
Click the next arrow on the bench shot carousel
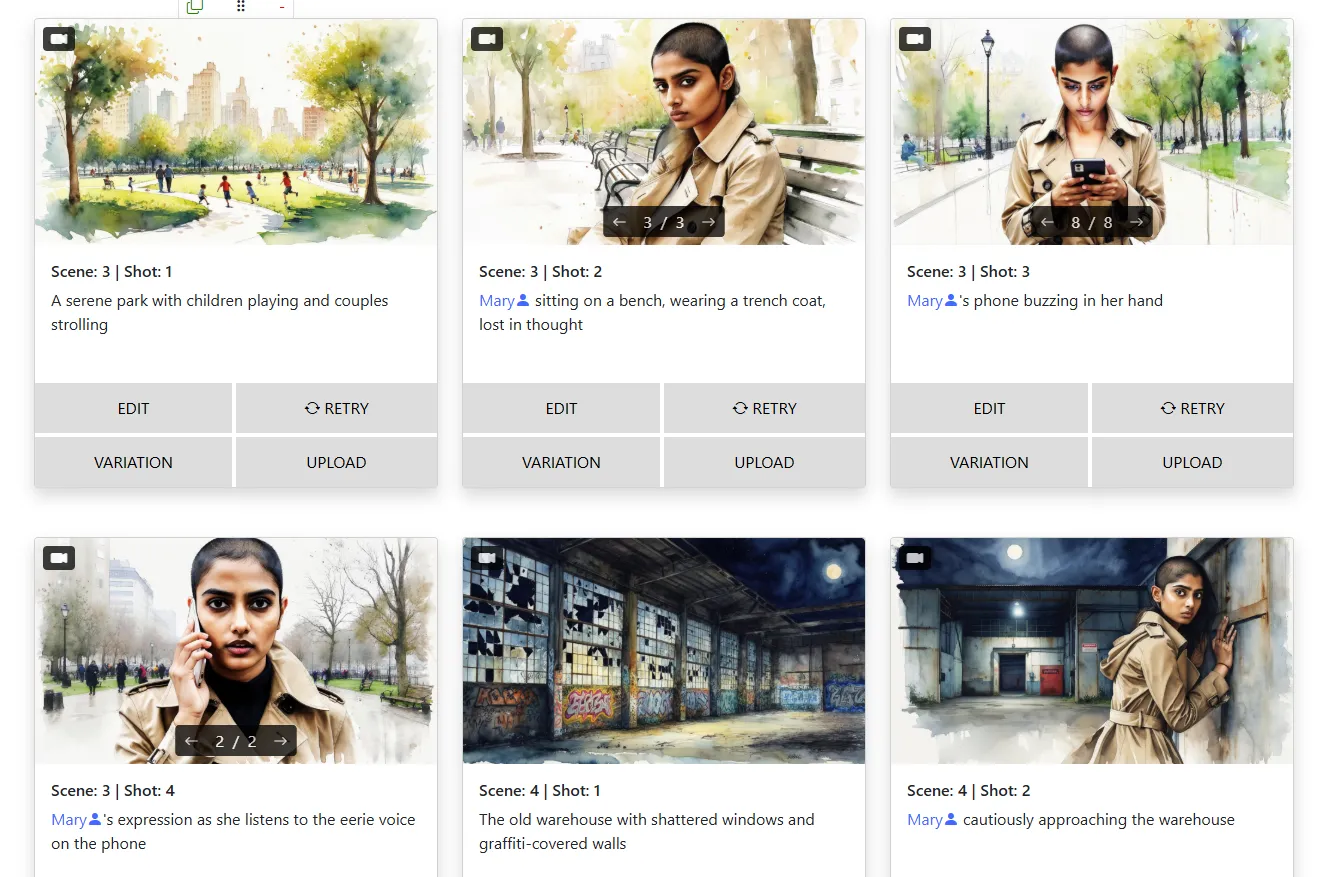point(708,222)
